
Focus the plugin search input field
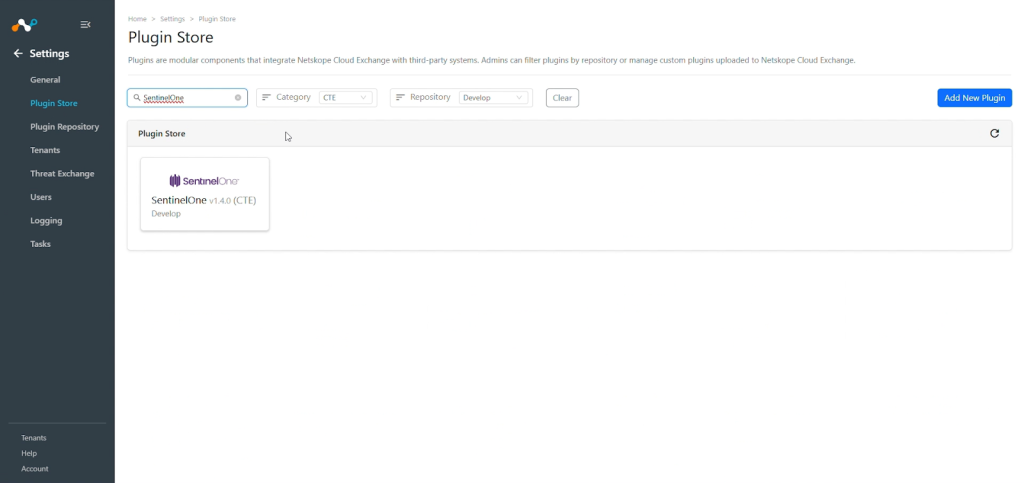pos(187,97)
